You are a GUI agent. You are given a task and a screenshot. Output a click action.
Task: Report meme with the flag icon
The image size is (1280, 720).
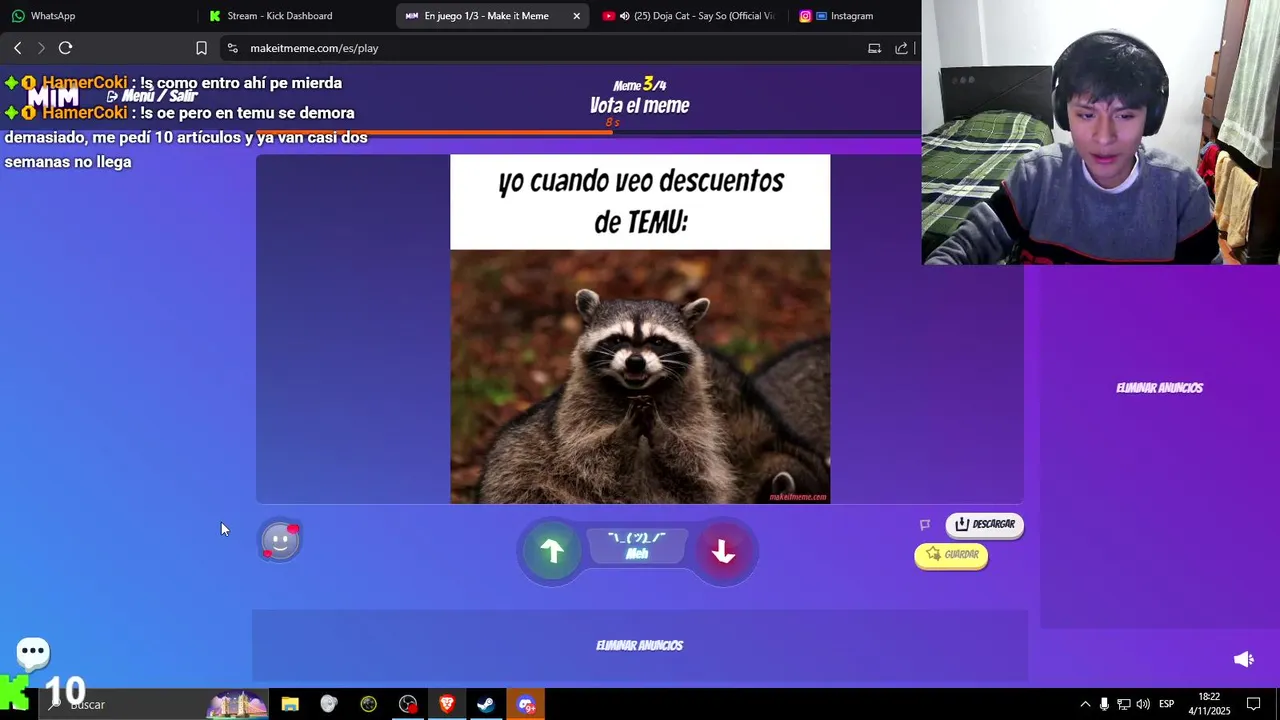pos(925,524)
